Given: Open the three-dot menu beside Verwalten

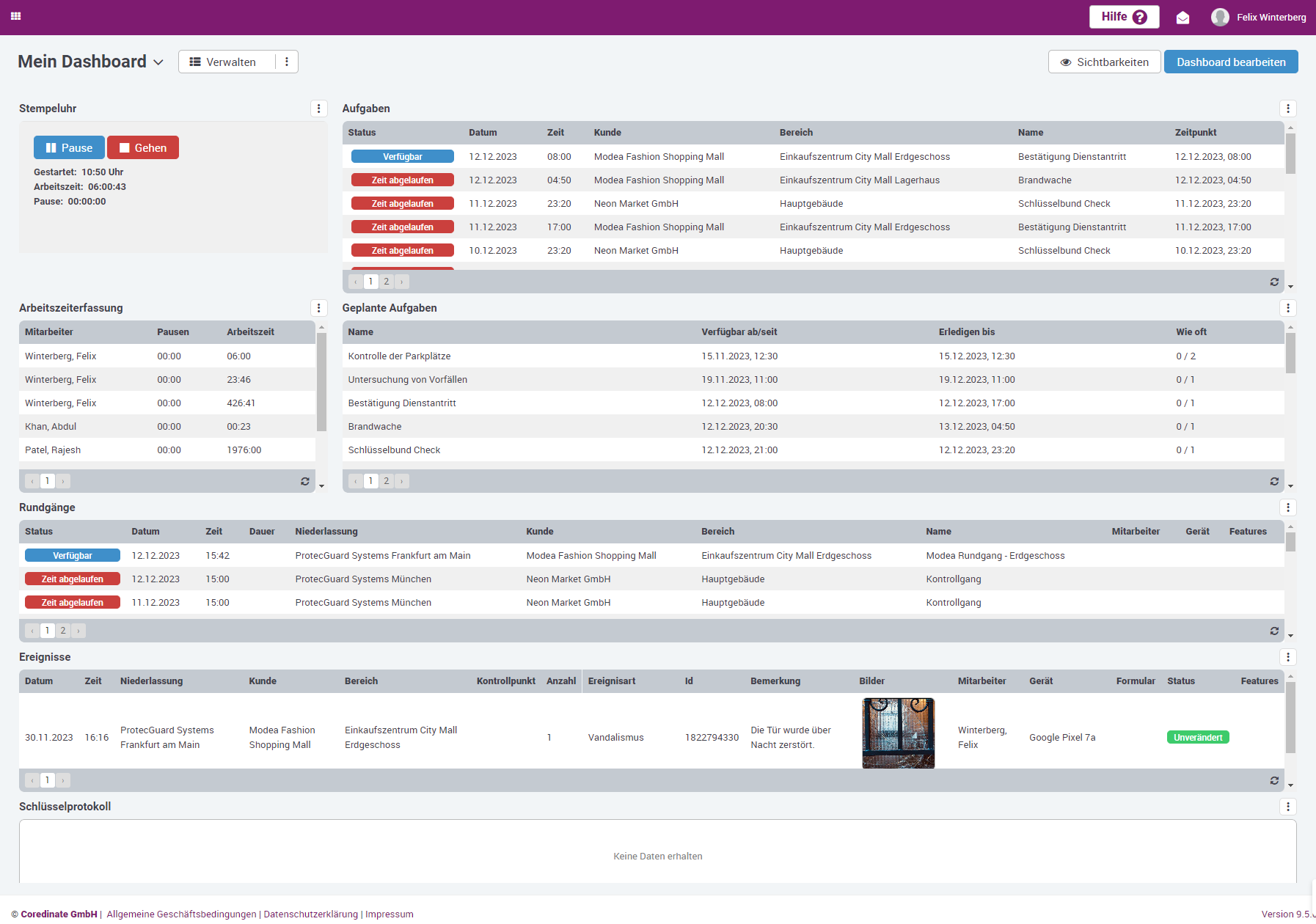Looking at the screenshot, I should 287,62.
